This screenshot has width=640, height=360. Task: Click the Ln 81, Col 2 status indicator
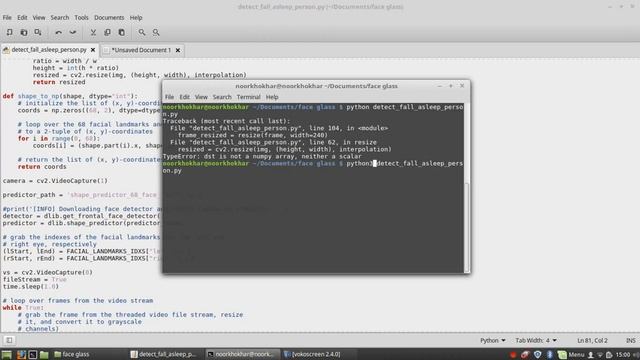[x=592, y=340]
